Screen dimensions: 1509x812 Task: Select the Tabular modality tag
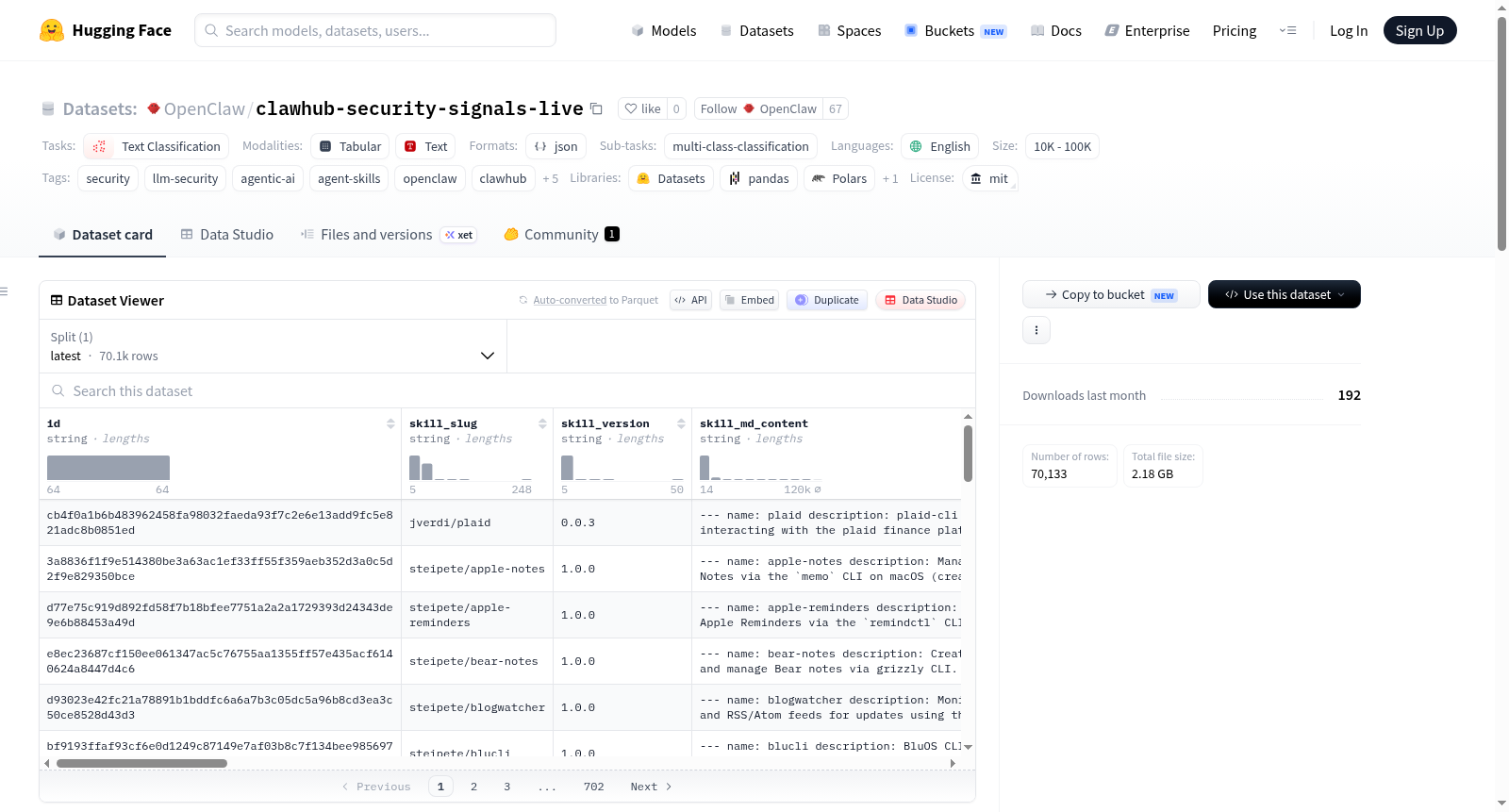point(351,146)
